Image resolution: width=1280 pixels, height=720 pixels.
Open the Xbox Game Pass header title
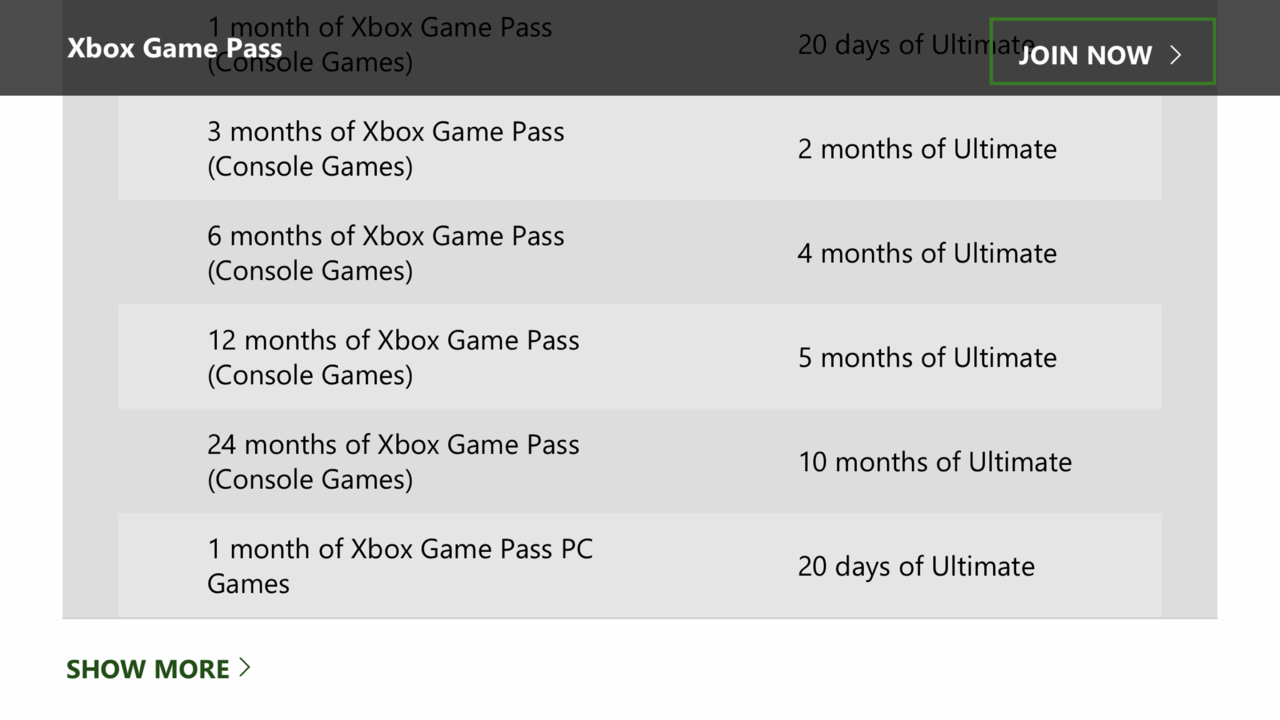[x=174, y=48]
